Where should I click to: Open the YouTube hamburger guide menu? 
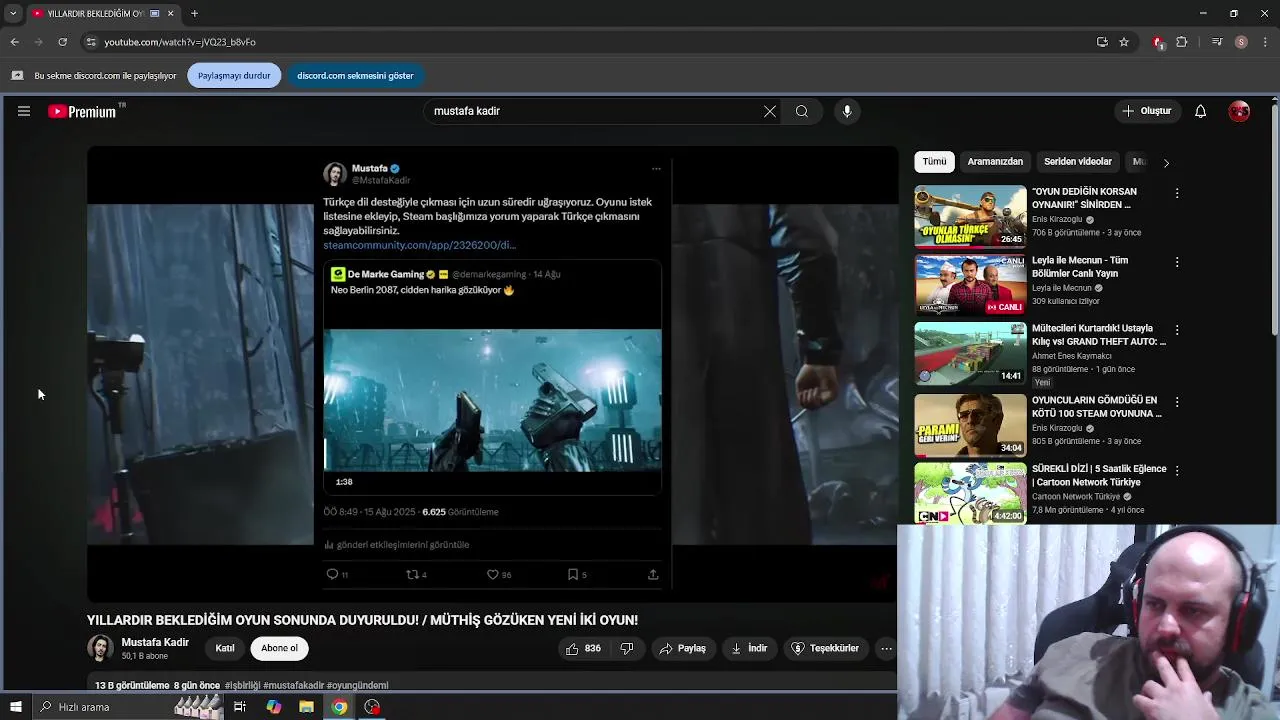tap(24, 111)
